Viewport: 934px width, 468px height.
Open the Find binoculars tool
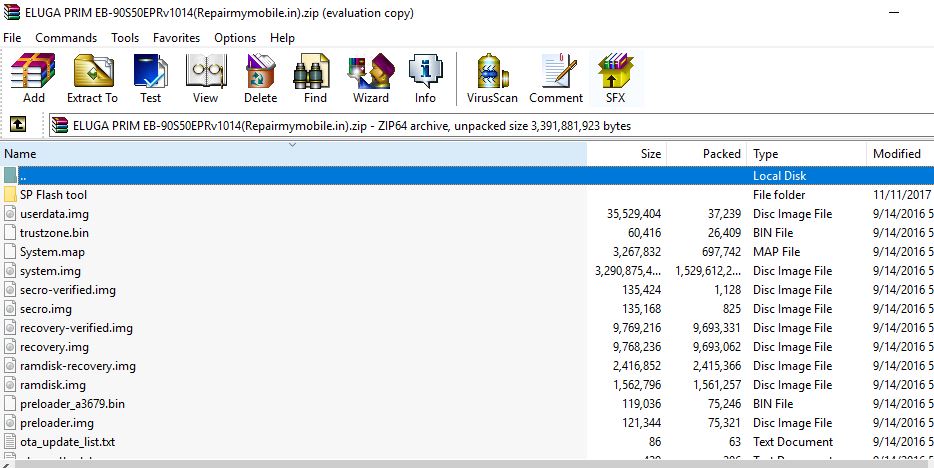(x=314, y=71)
